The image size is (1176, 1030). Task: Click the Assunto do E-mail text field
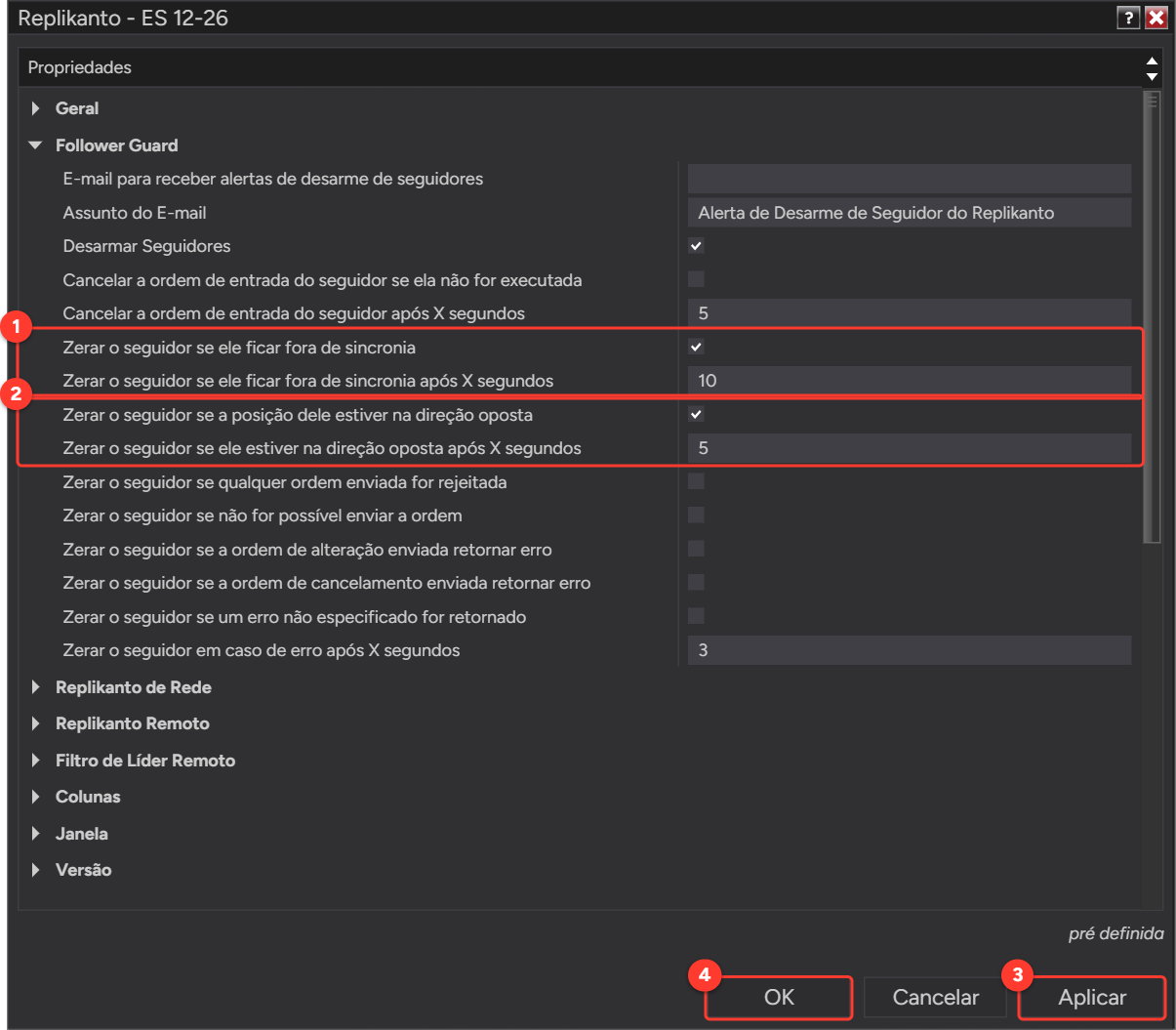pos(910,213)
